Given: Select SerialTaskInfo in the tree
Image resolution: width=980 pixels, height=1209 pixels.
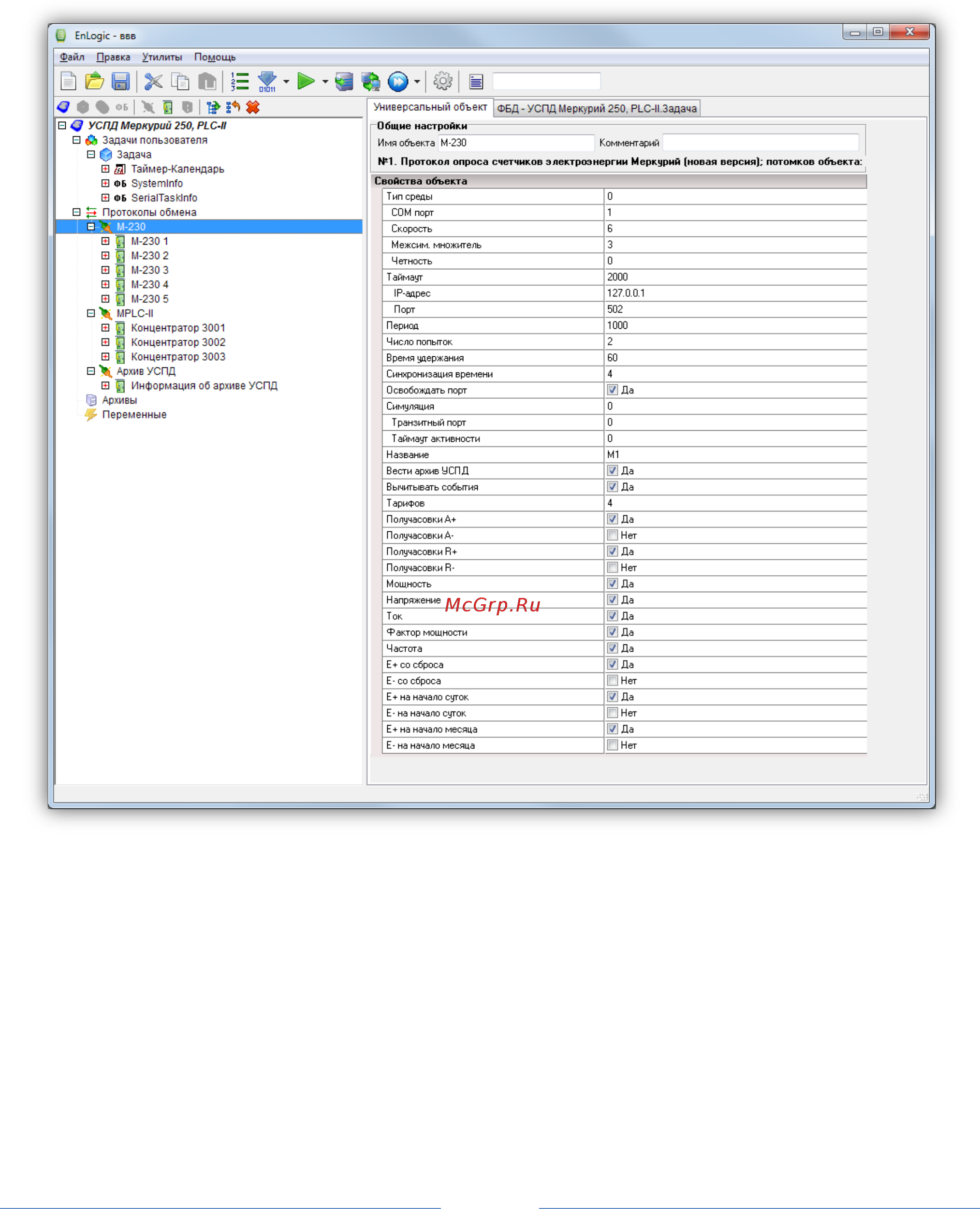Looking at the screenshot, I should click(164, 198).
